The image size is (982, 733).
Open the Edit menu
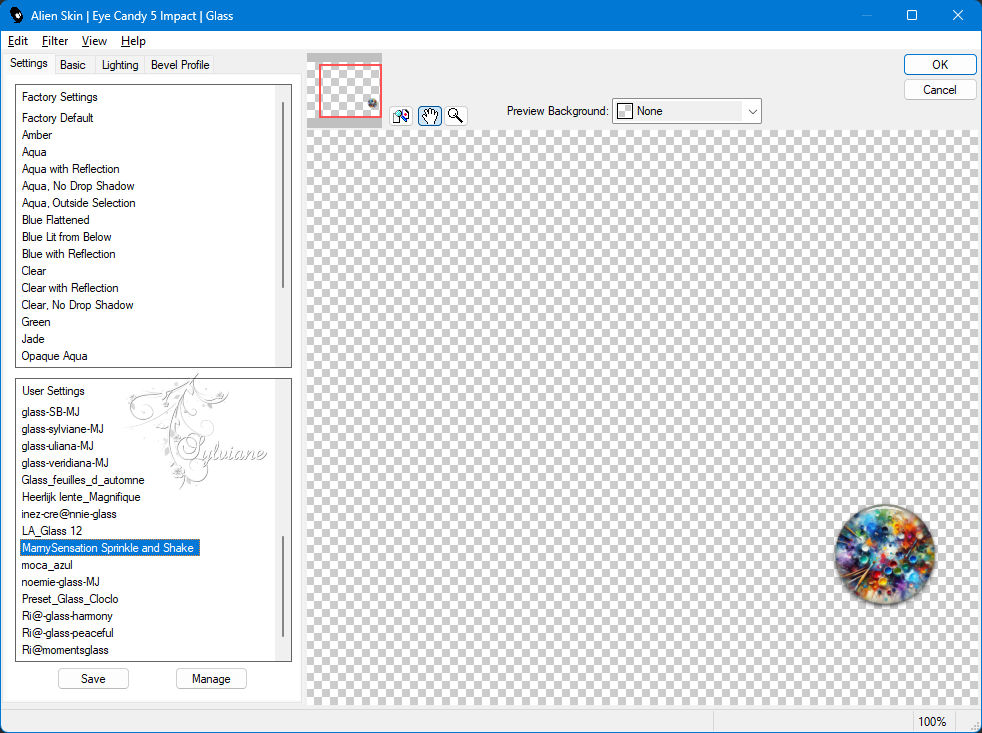tap(18, 41)
